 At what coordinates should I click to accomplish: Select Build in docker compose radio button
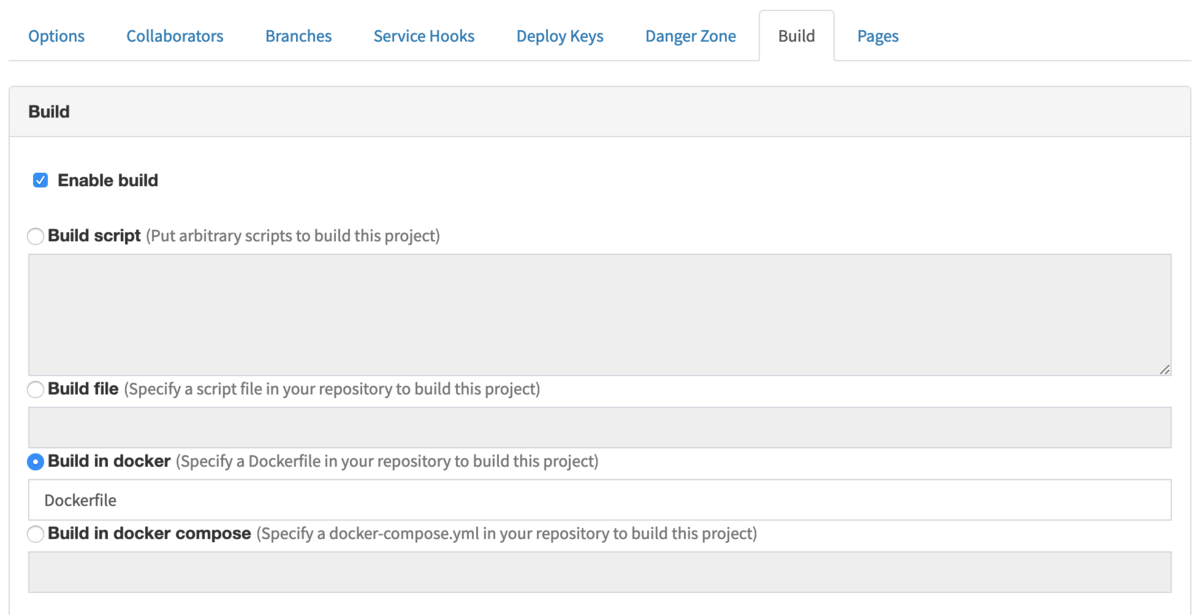point(36,534)
